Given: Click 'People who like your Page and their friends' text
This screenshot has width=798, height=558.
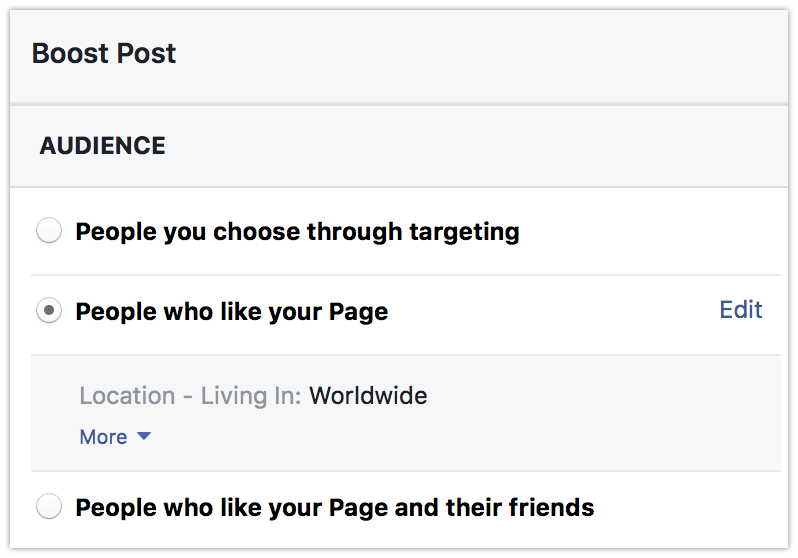Looking at the screenshot, I should pyautogui.click(x=334, y=508).
